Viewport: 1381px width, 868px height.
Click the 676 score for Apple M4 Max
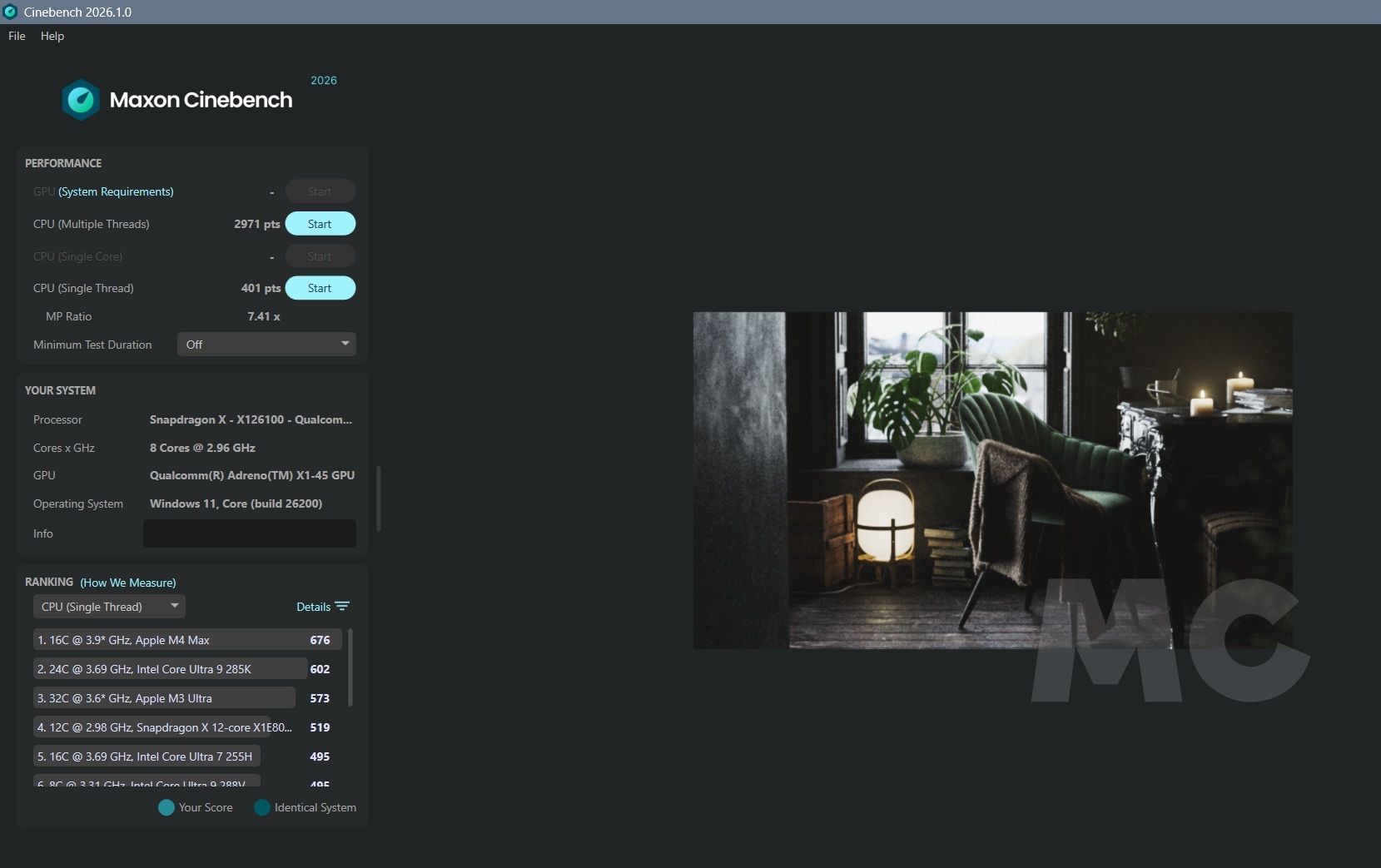click(320, 640)
